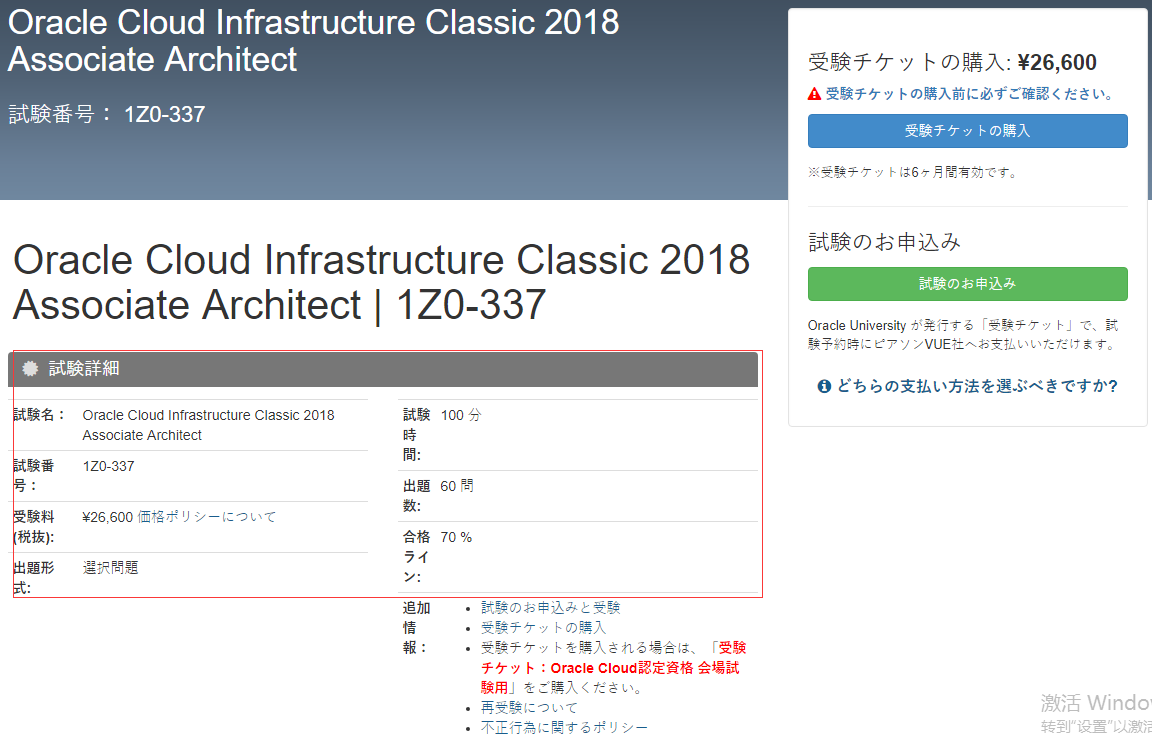Click the 受験チケットの購入: ¥26,600 heading
Viewport: 1152px width, 751px height.
[x=952, y=62]
